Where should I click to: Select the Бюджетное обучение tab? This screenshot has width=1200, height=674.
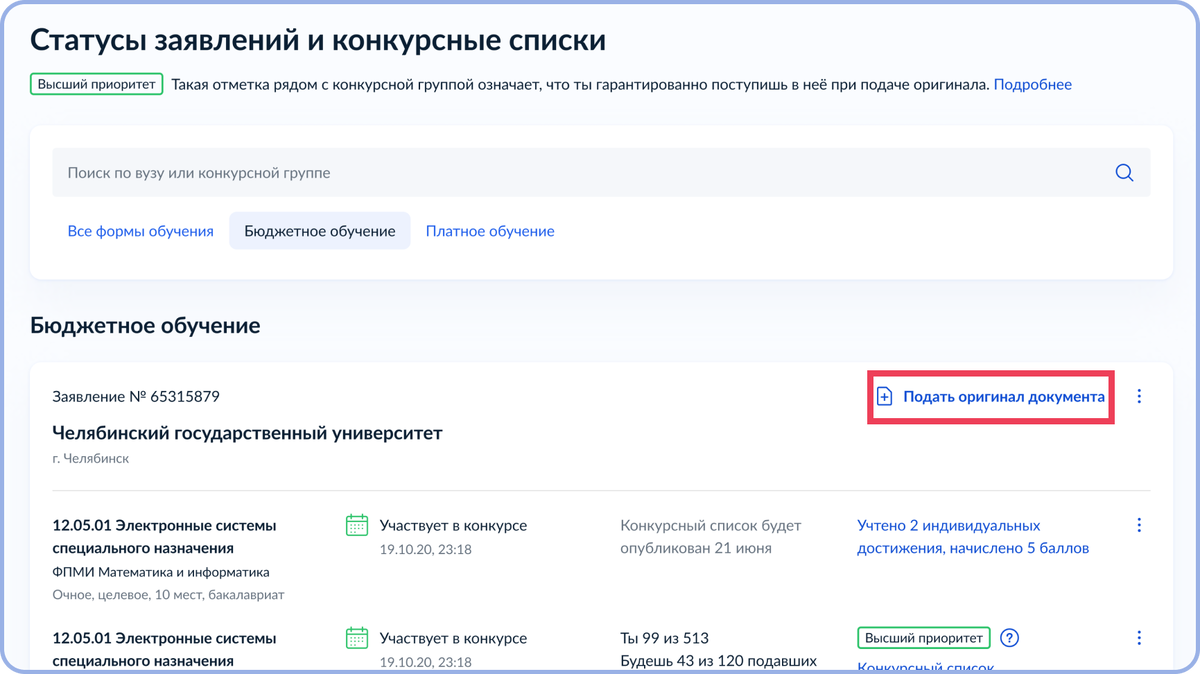point(320,231)
